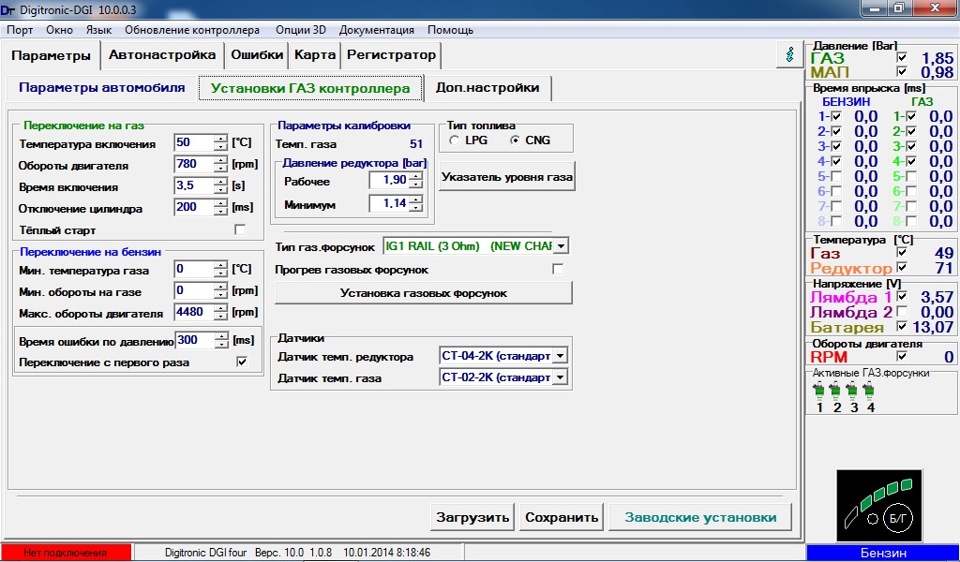Image resolution: width=960 pixels, height=562 pixels.
Task: Click Установка газовых форсунок button
Action: tap(423, 293)
